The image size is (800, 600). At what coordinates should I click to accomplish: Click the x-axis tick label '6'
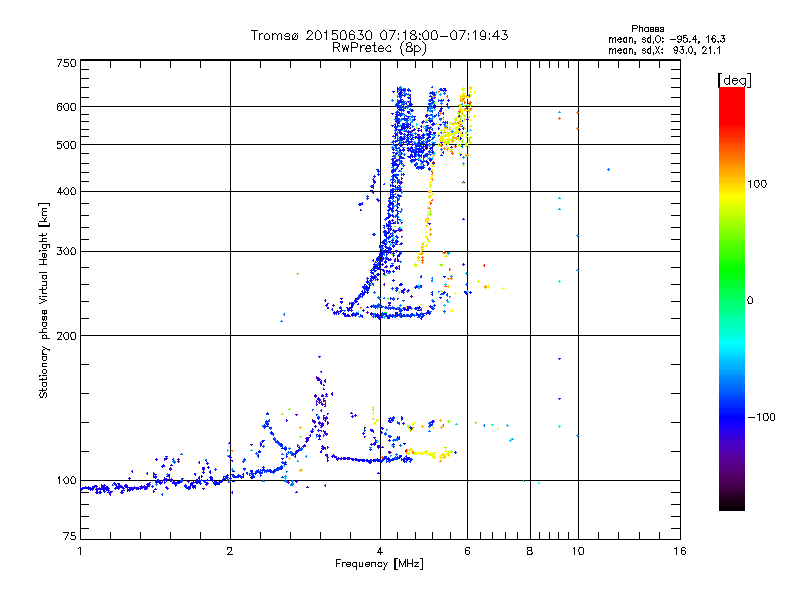467,551
